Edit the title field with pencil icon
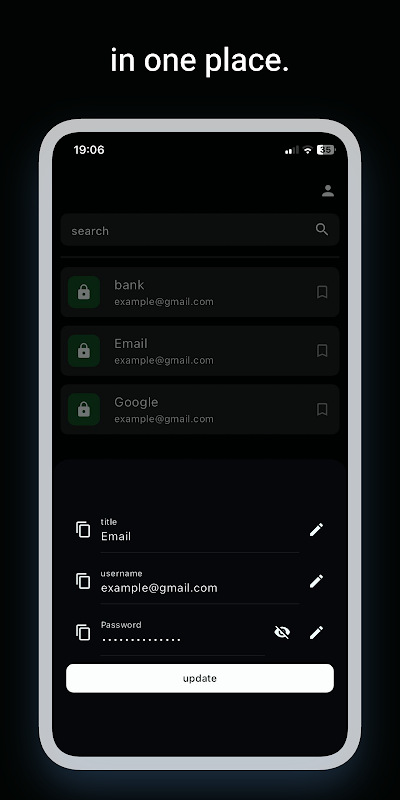 [x=316, y=530]
